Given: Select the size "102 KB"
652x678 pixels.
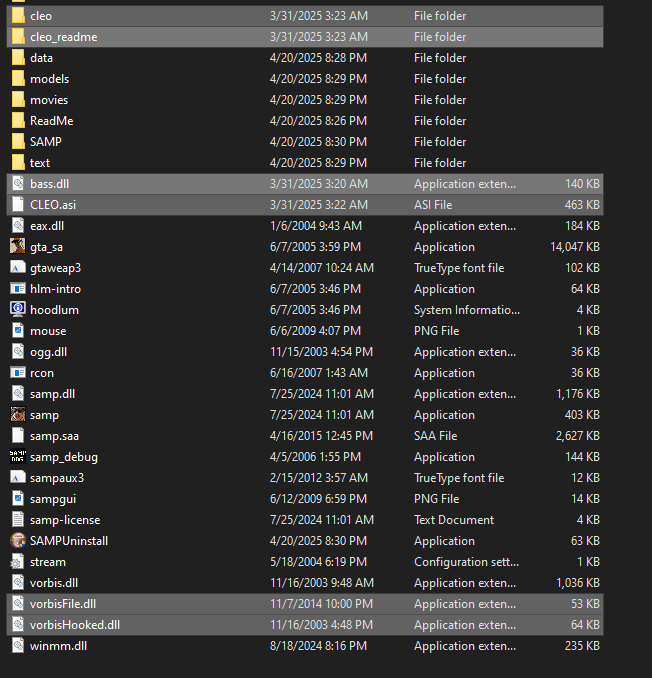Looking at the screenshot, I should [x=582, y=268].
